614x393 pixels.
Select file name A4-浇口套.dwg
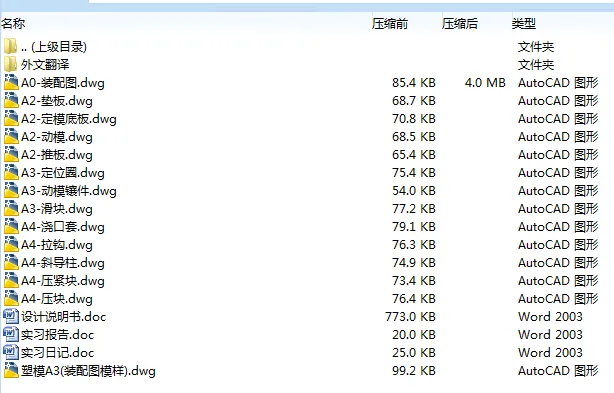63,227
